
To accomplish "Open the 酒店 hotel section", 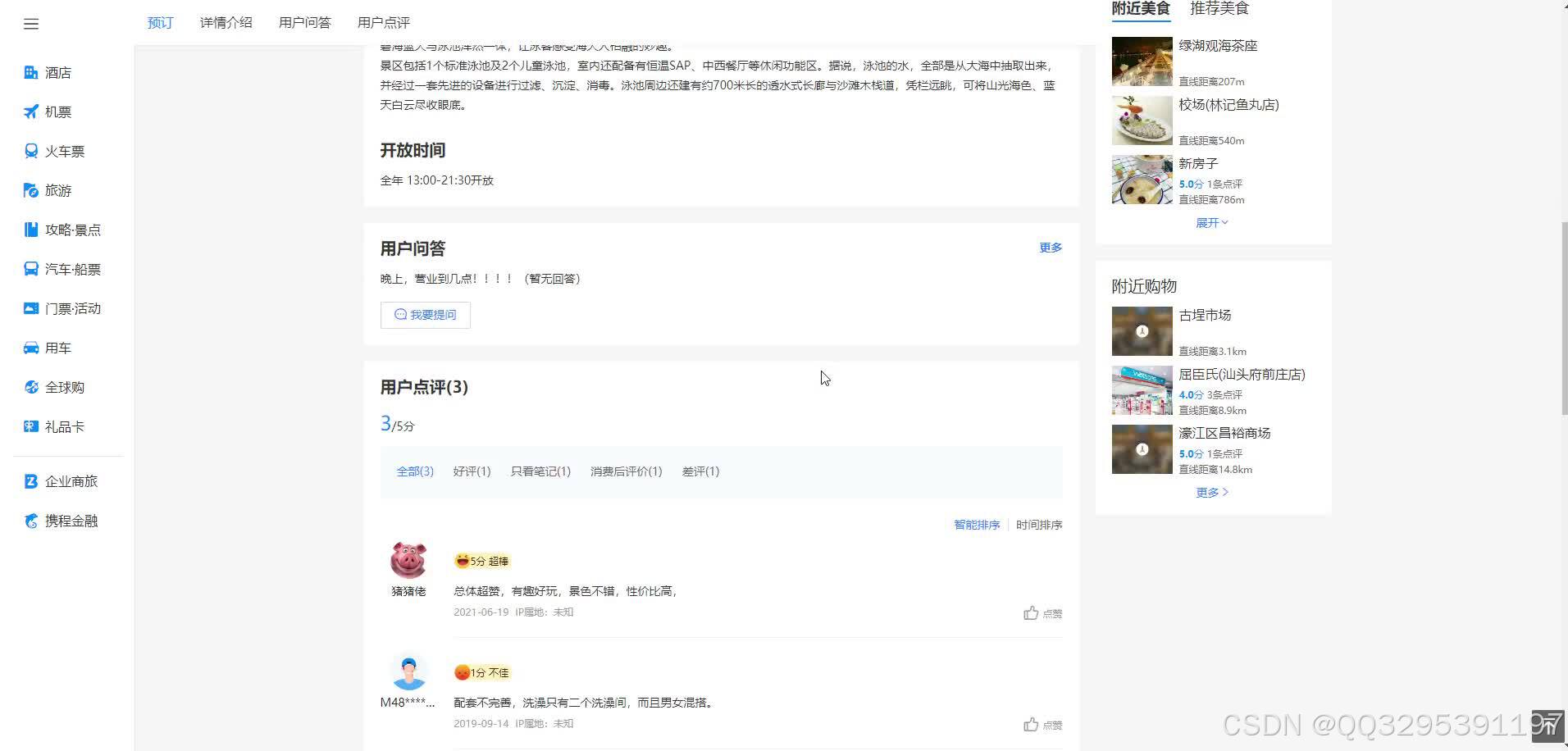I will coord(57,72).
